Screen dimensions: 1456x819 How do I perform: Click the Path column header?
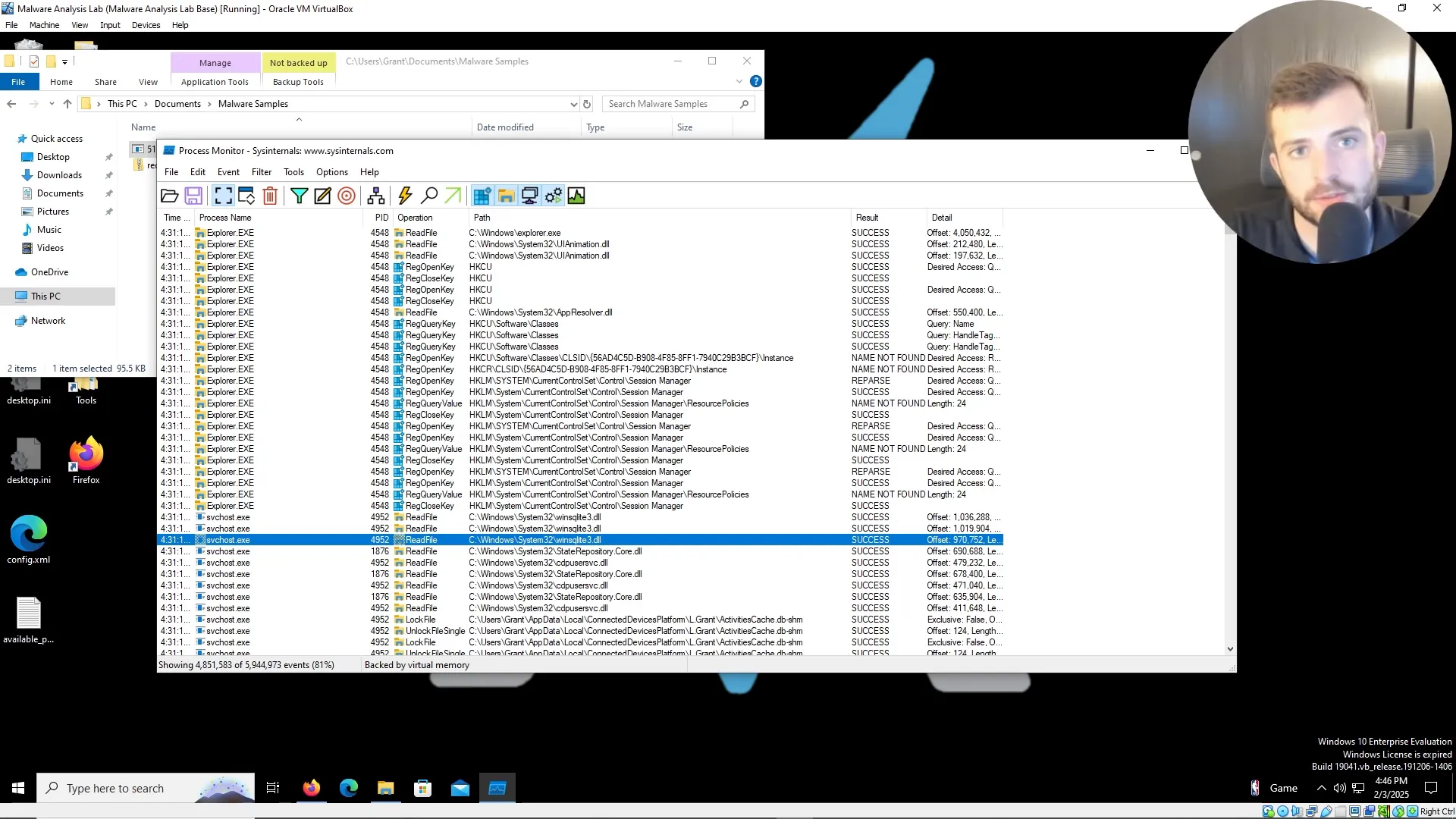pyautogui.click(x=482, y=218)
